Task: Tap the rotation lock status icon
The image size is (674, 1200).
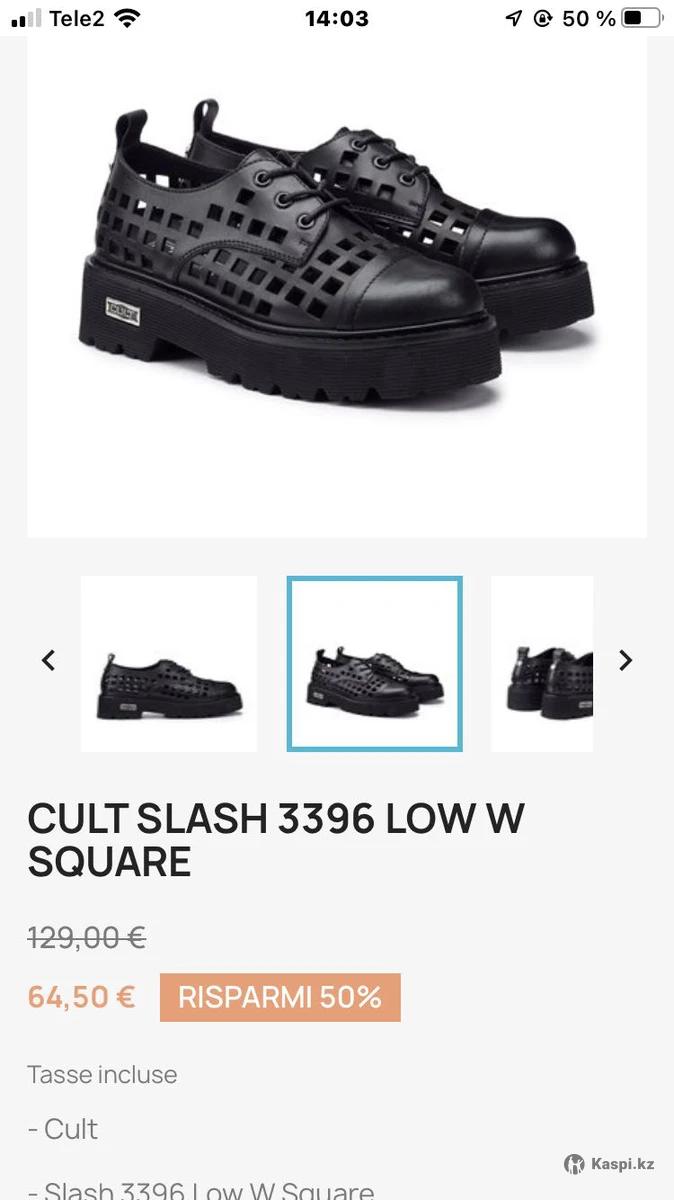Action: (543, 18)
